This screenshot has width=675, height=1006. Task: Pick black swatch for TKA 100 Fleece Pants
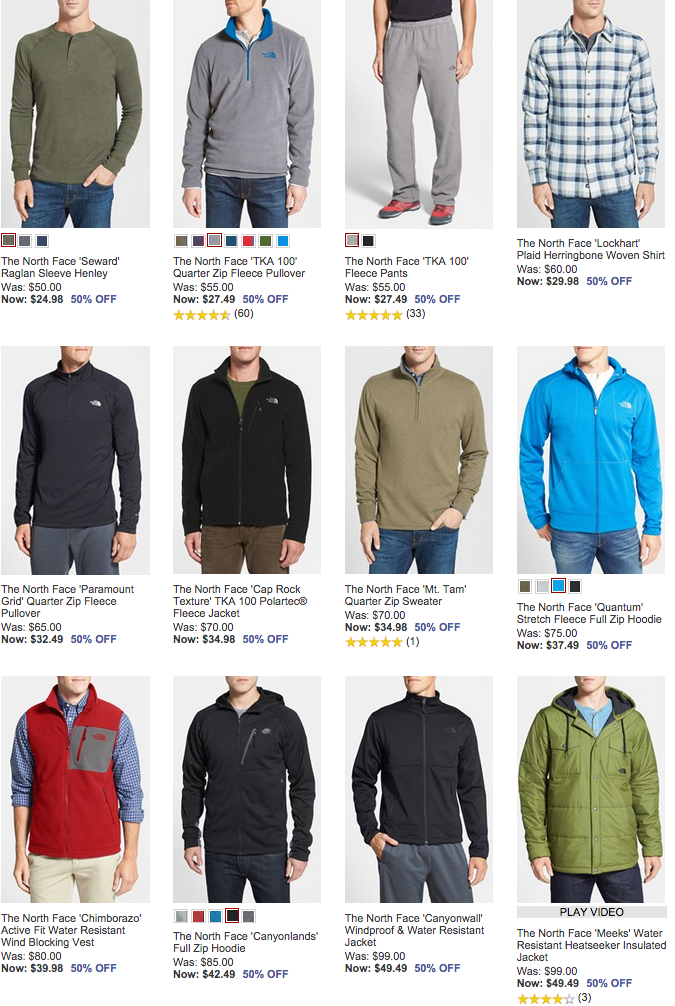tap(368, 241)
